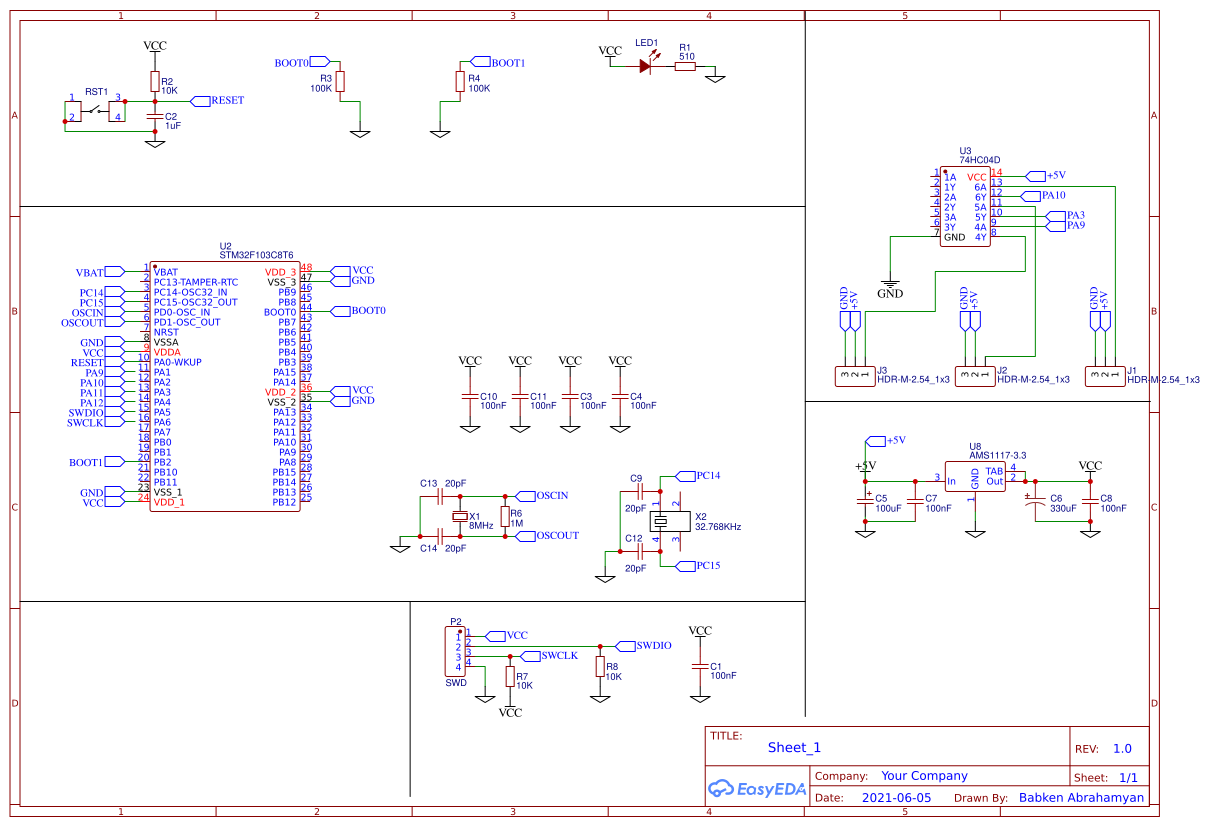
Task: Select capacitor C5 100uF symbol
Action: coord(865,499)
